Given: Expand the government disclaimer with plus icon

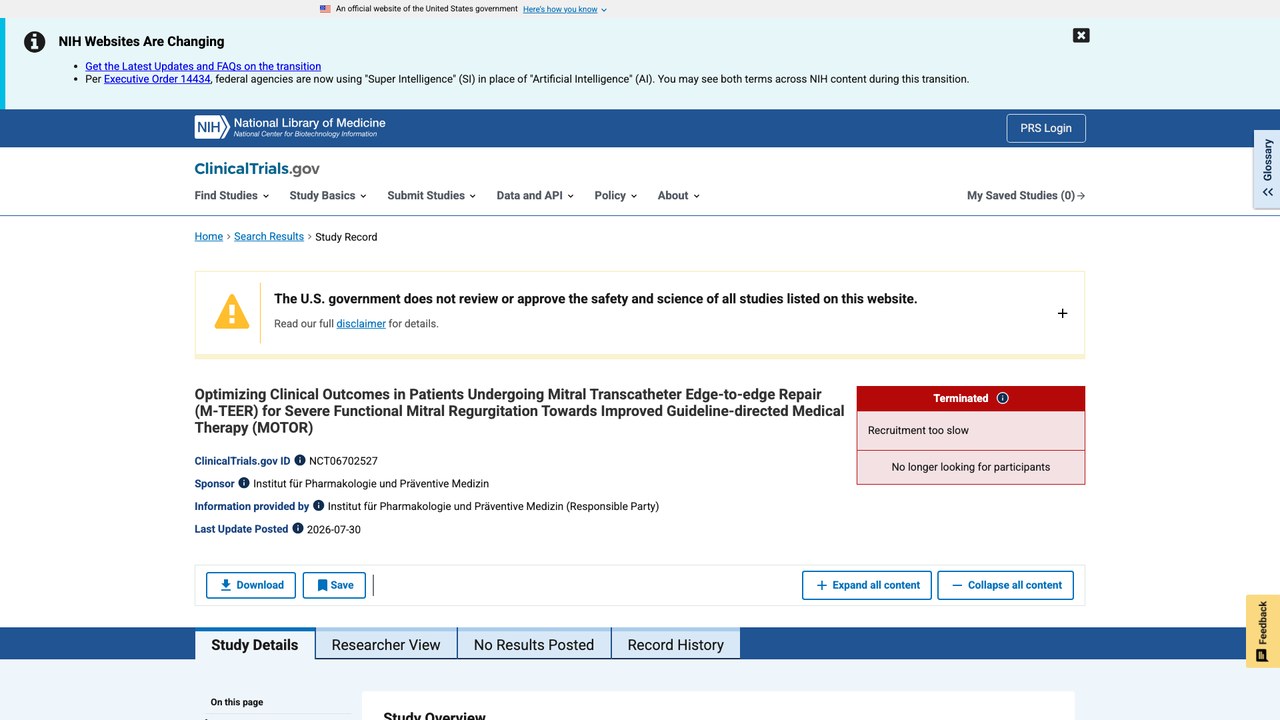Looking at the screenshot, I should (x=1062, y=313).
